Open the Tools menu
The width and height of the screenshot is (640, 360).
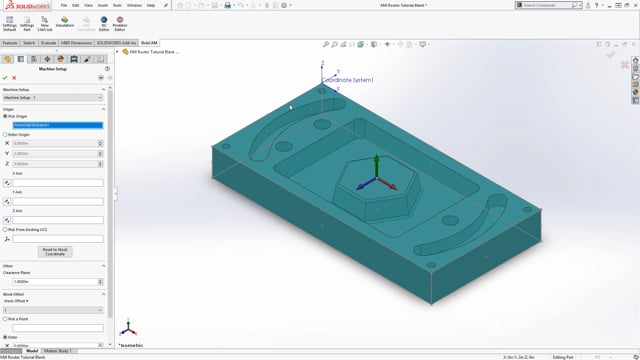tap(117, 5)
